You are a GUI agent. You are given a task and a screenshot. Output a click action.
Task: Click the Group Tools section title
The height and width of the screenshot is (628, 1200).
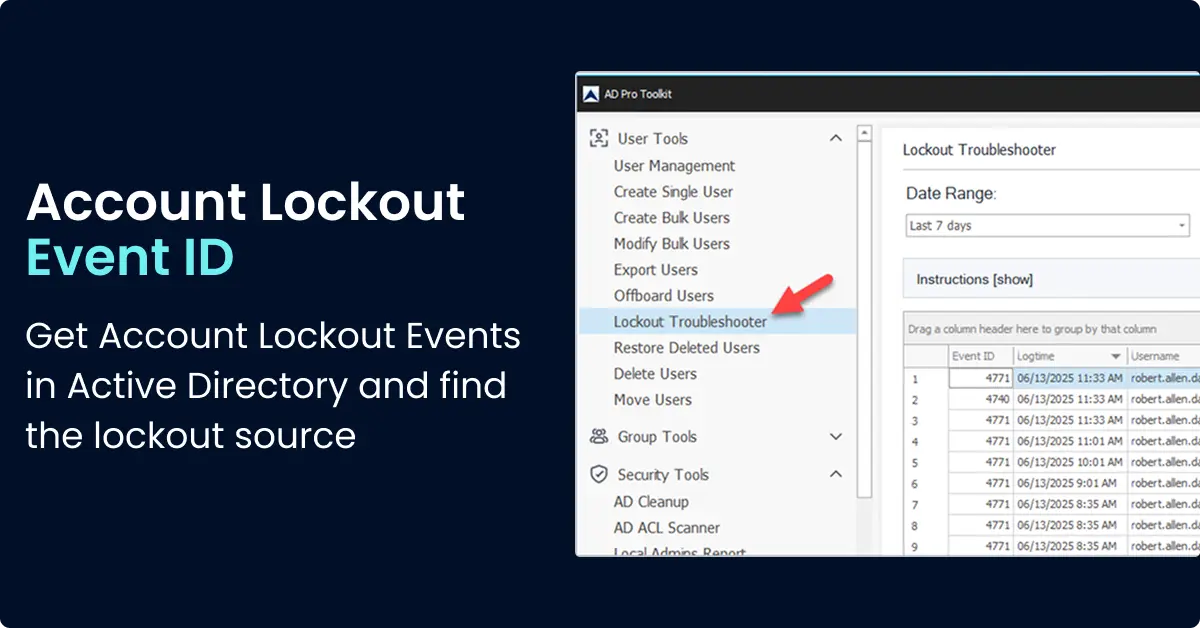(657, 437)
